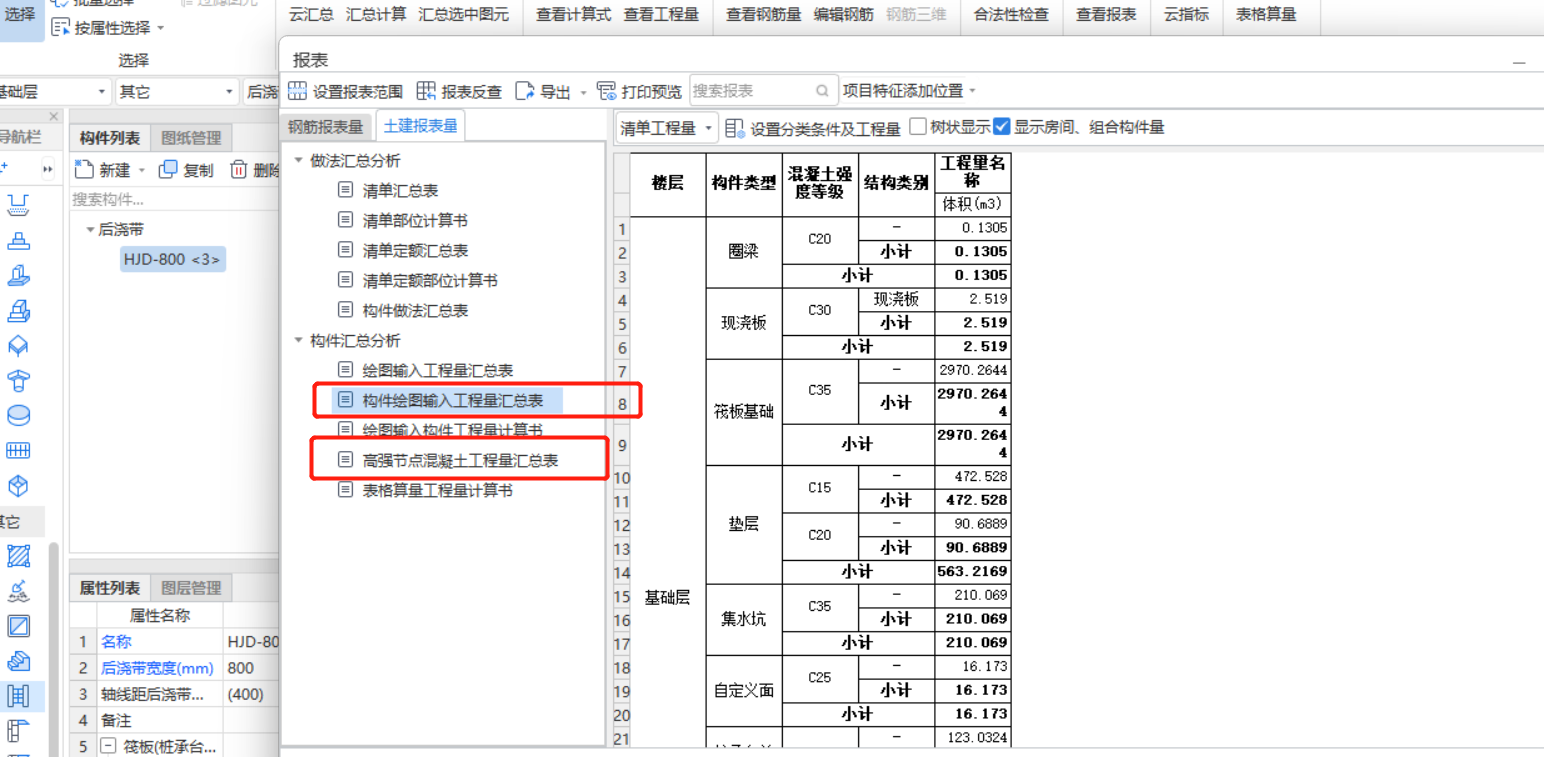Viewport: 1544px width, 757px height.
Task: Click the document icon beside 表格算量工程量计算书
Action: pyautogui.click(x=345, y=490)
